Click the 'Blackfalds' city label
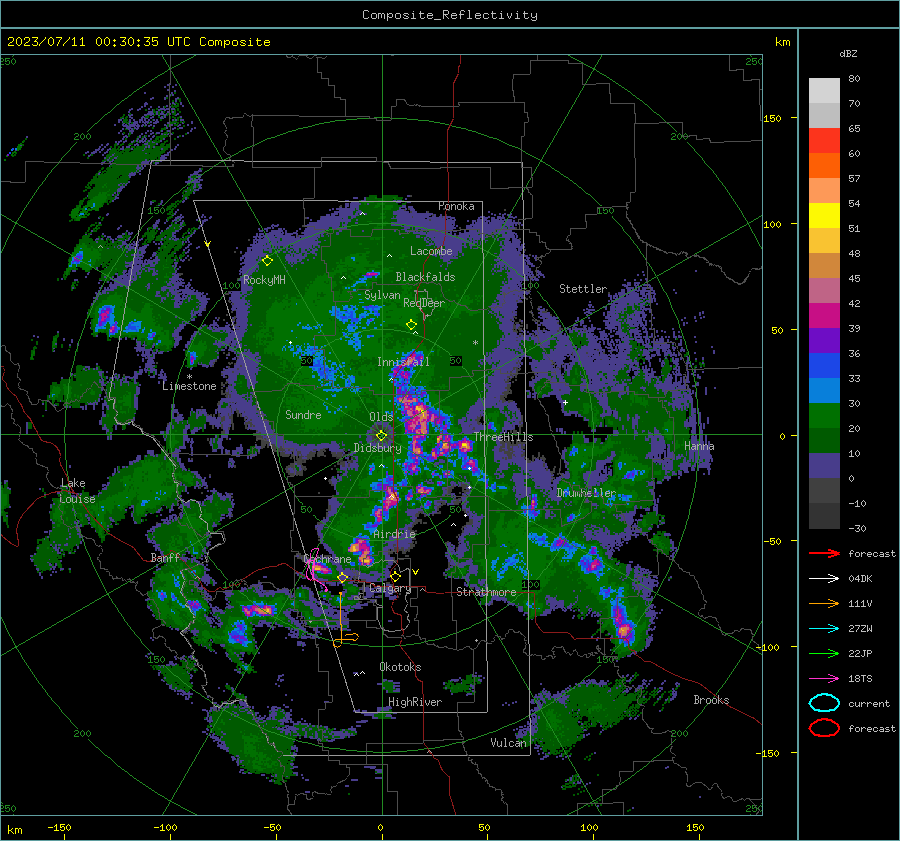The width and height of the screenshot is (900, 841). click(x=425, y=277)
